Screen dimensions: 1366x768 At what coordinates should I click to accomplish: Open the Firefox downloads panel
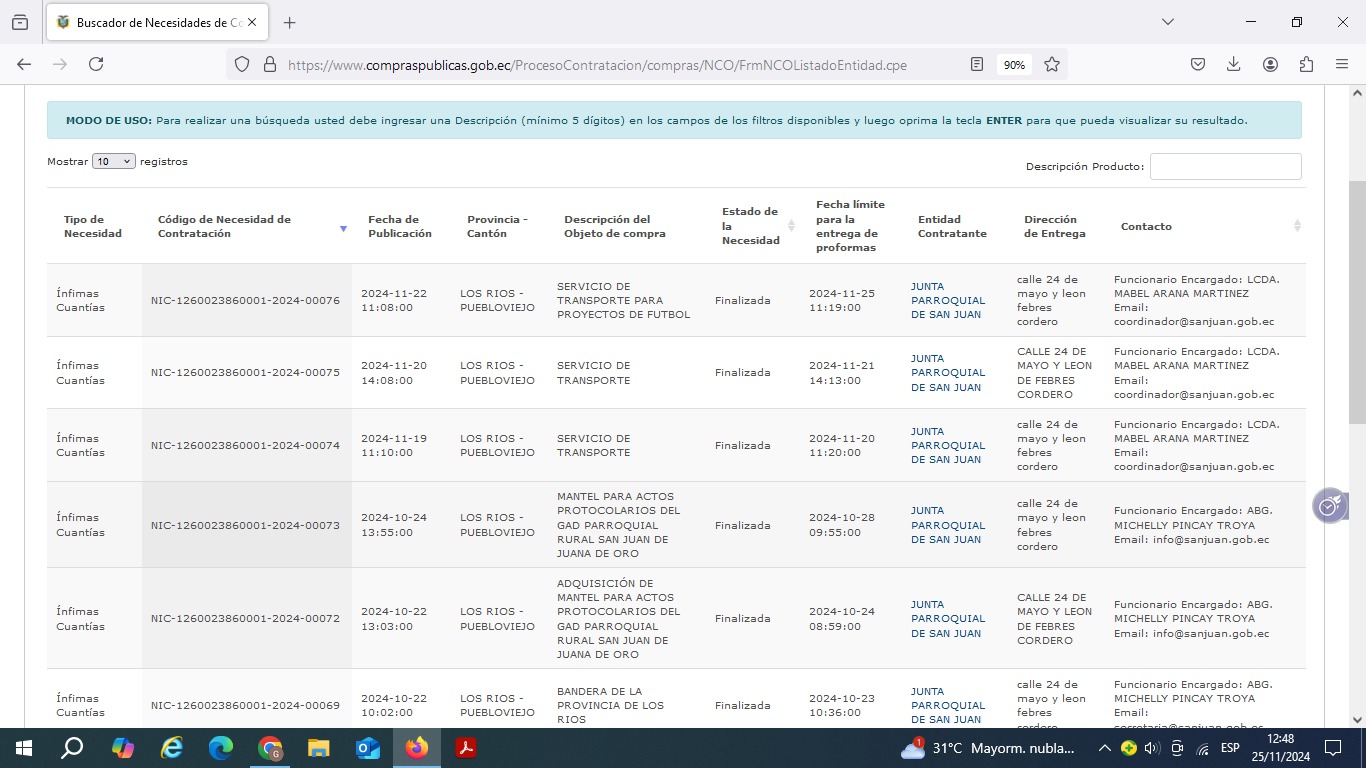pos(1234,64)
